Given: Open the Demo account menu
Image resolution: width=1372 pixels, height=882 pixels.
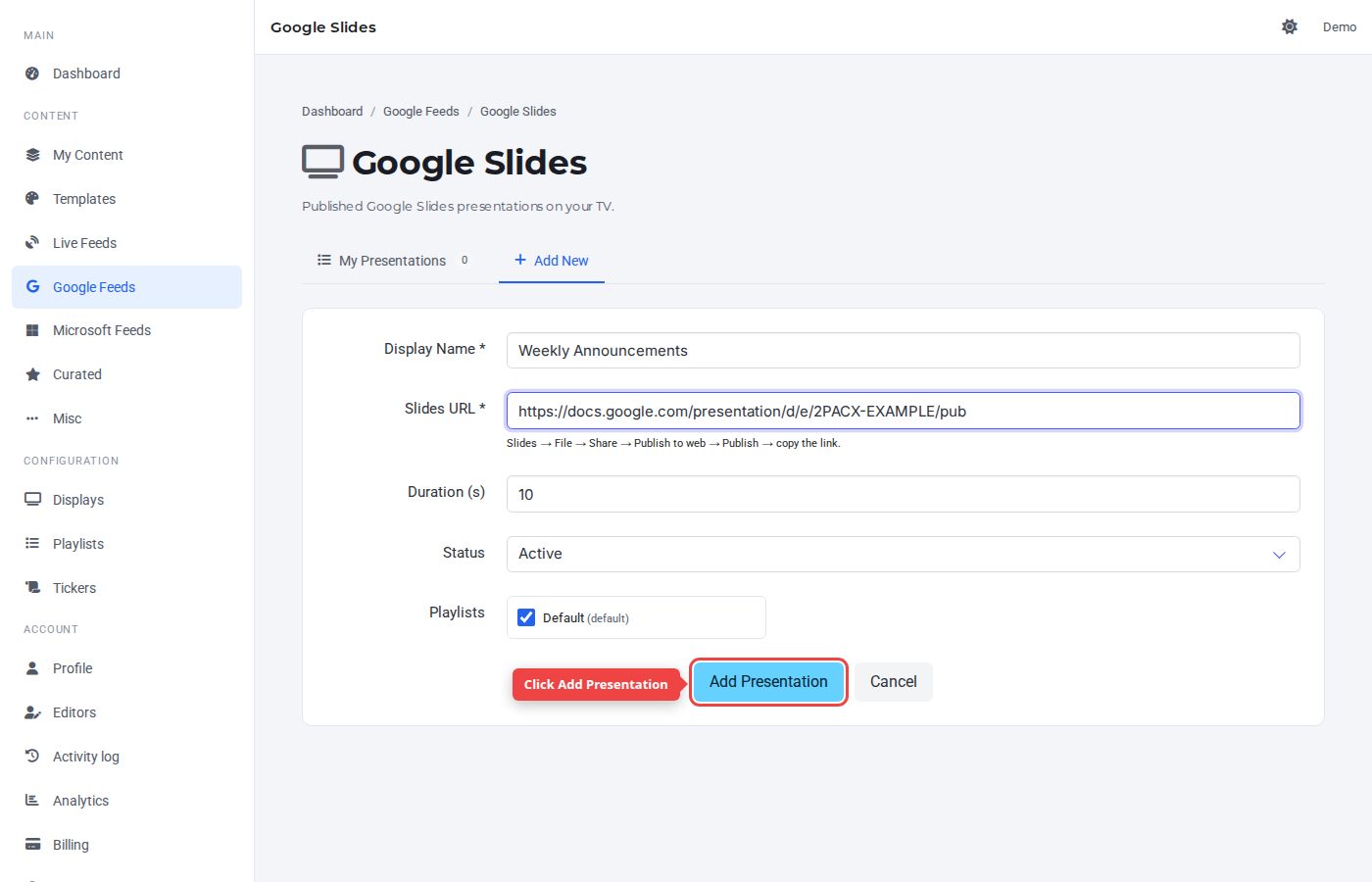Looking at the screenshot, I should coord(1340,26).
